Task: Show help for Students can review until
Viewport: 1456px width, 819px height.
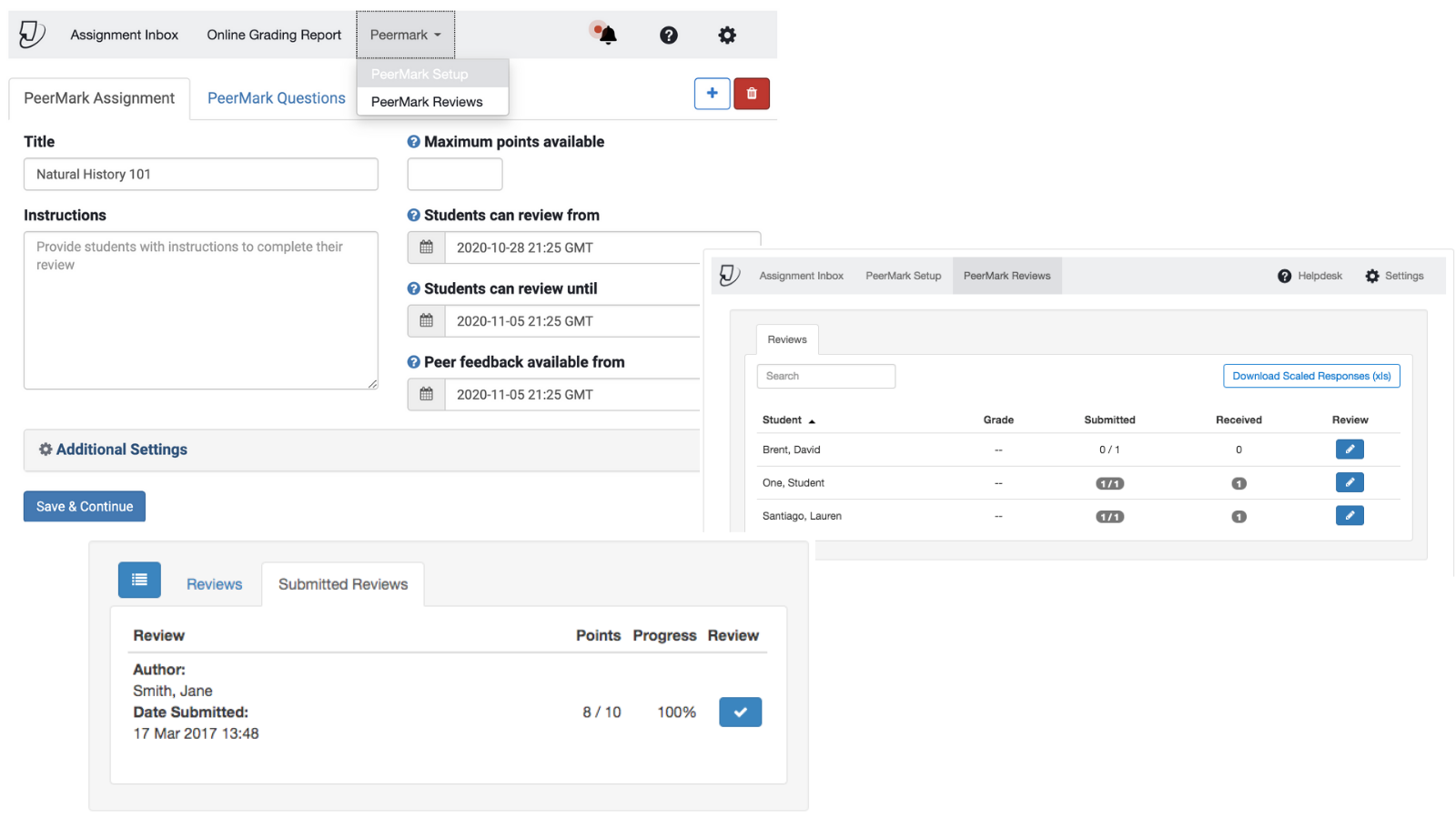Action: coord(414,288)
